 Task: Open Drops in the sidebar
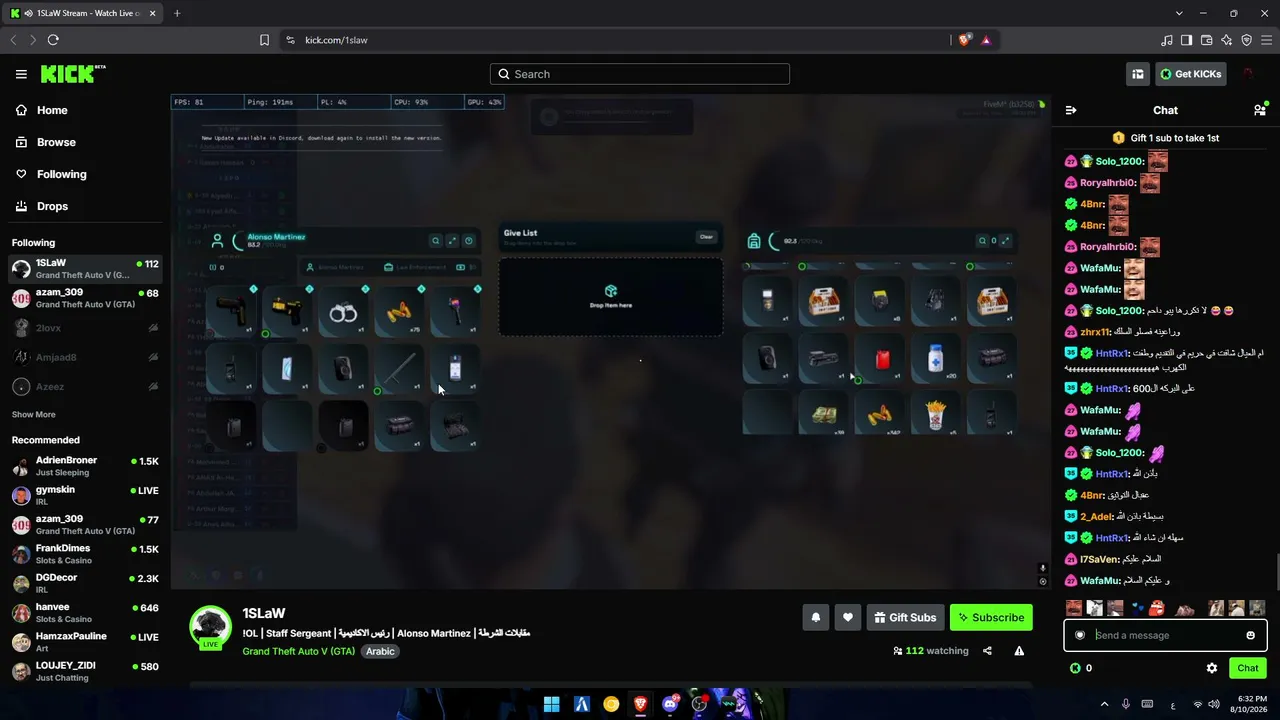[x=52, y=206]
